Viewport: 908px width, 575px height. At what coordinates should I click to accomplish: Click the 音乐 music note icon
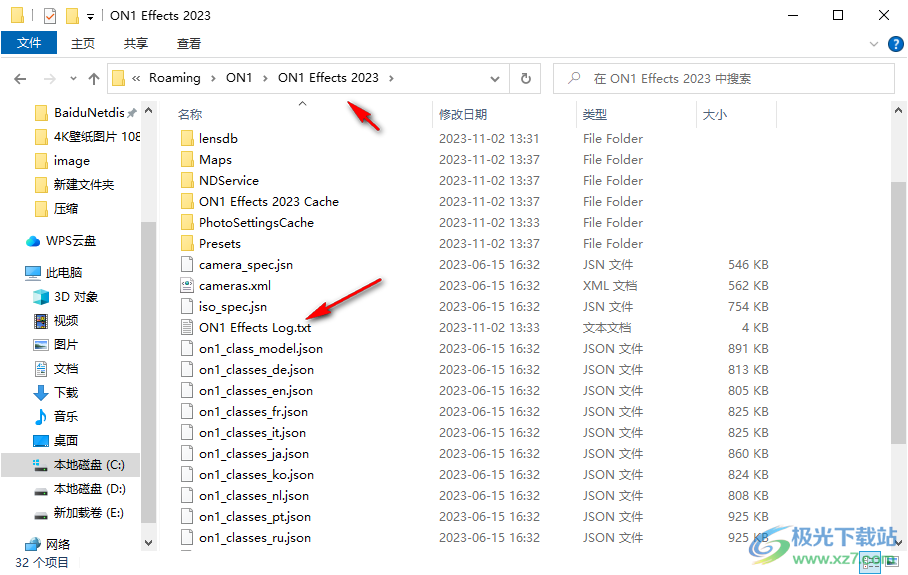point(41,416)
